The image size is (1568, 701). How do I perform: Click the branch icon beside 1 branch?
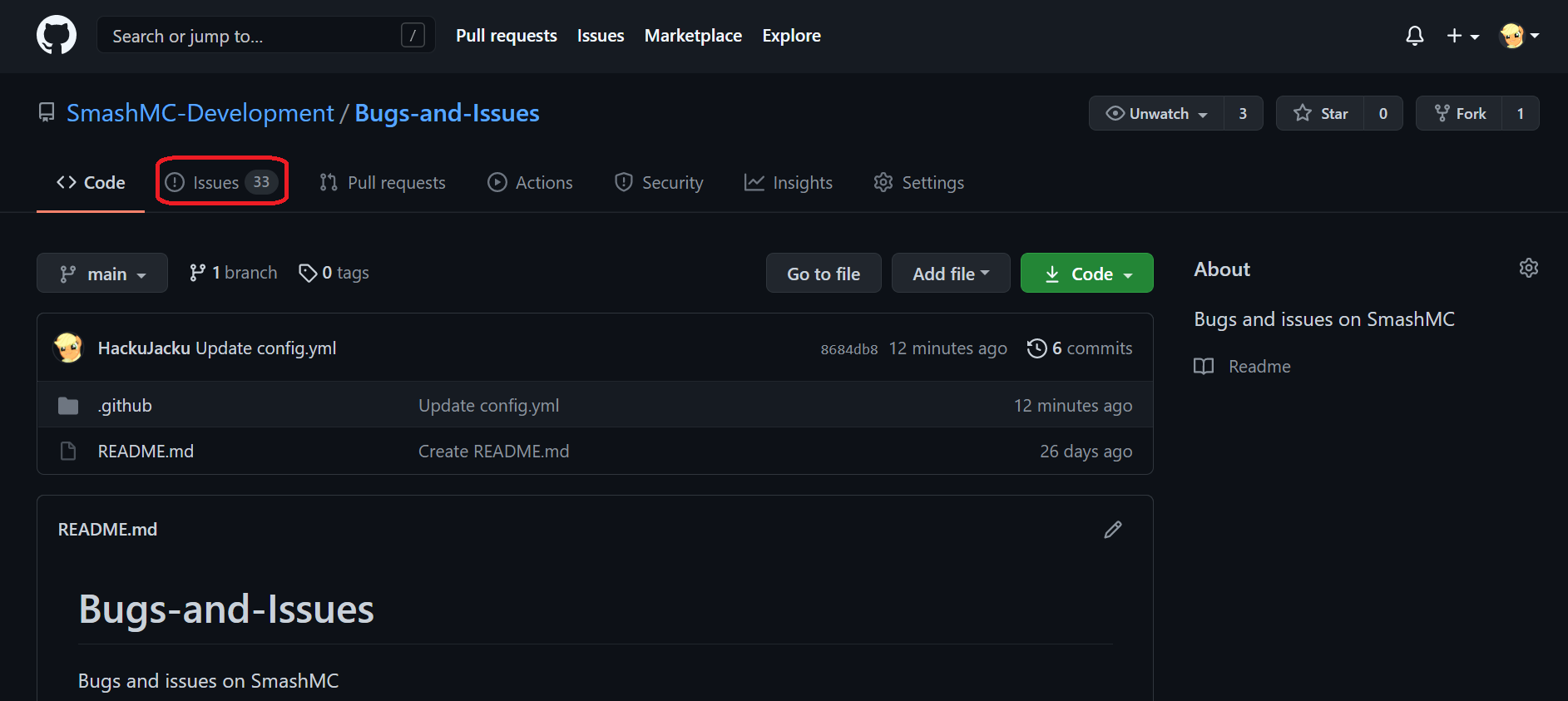click(x=197, y=273)
